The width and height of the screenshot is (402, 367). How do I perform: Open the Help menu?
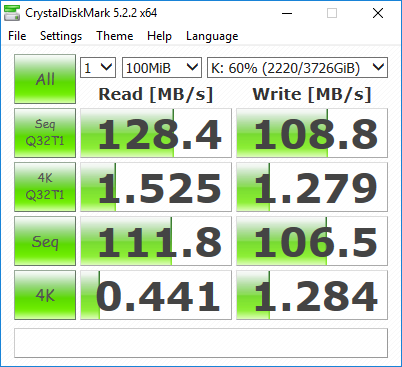[159, 36]
